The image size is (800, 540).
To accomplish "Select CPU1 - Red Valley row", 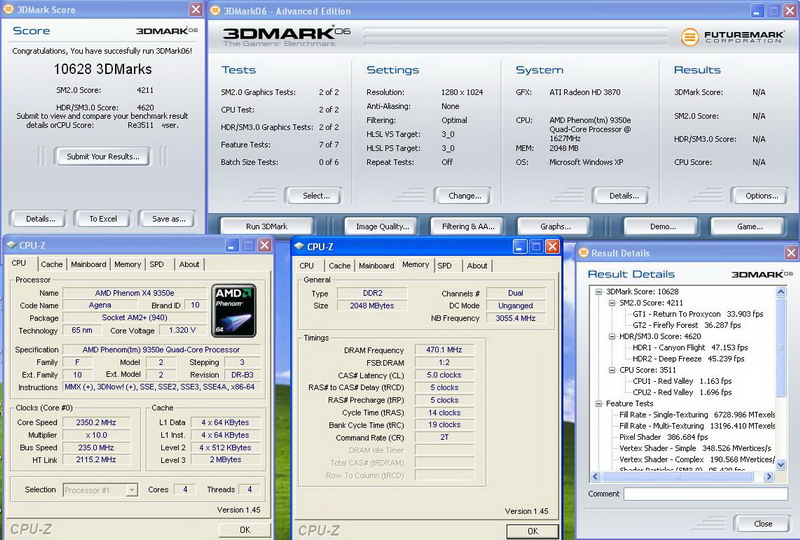I will pos(682,382).
